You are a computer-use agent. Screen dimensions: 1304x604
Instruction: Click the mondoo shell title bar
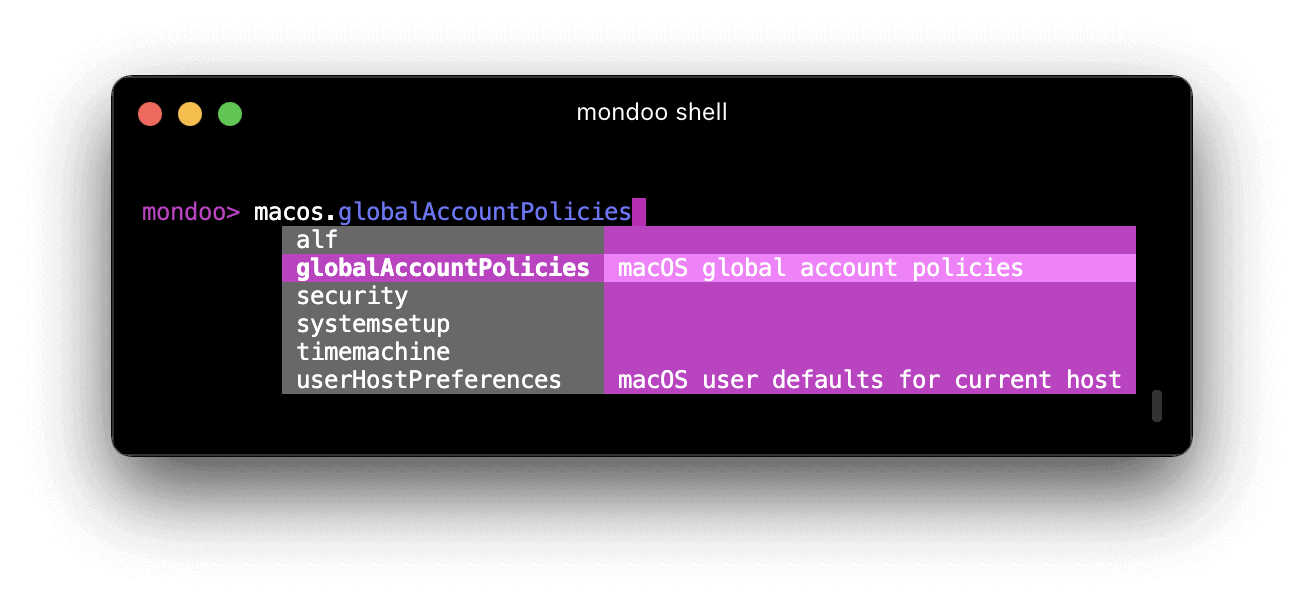pos(652,112)
